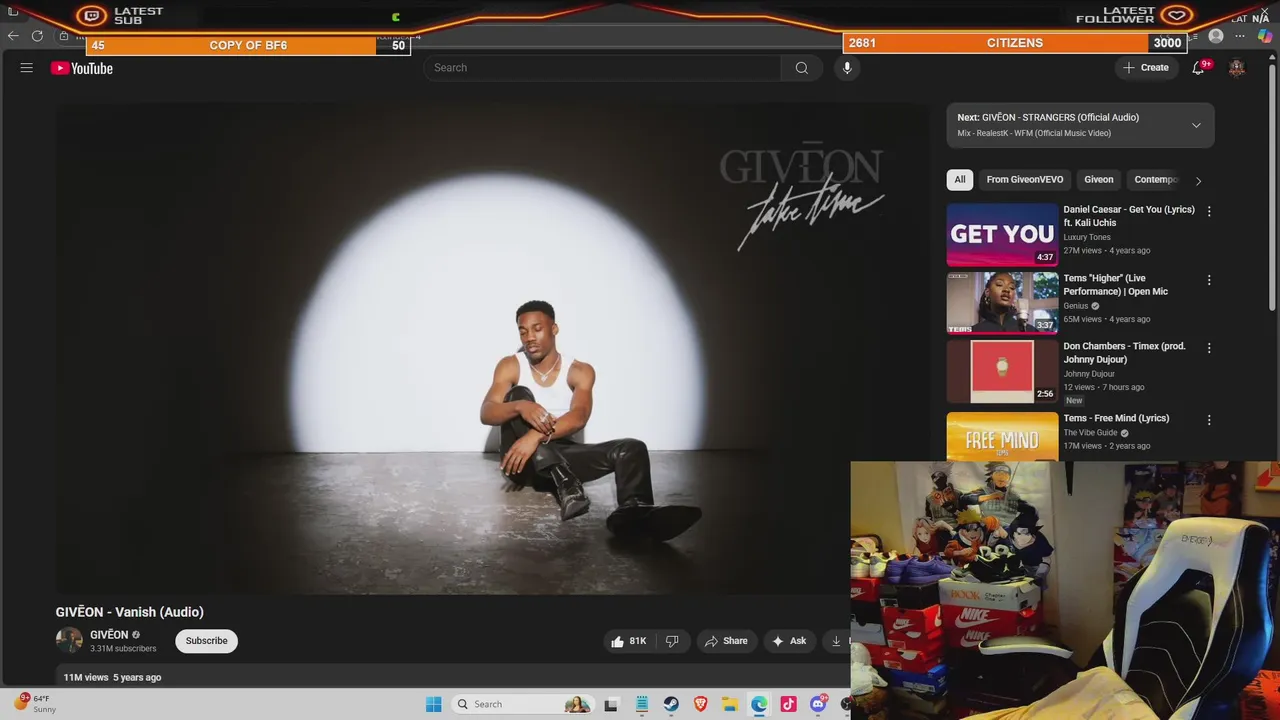Expand the Next up mix queue chevron
The height and width of the screenshot is (720, 1280).
point(1196,125)
